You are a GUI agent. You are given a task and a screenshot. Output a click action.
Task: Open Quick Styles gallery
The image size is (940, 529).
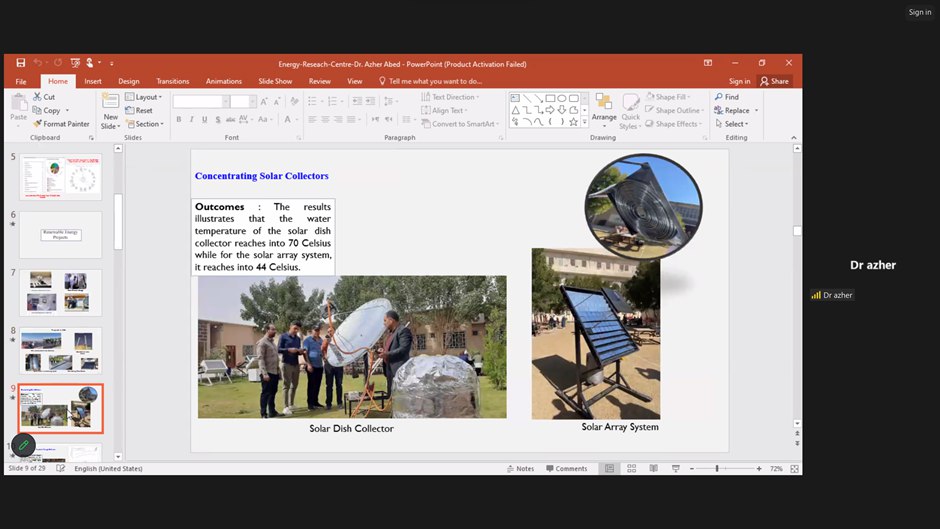tap(629, 111)
